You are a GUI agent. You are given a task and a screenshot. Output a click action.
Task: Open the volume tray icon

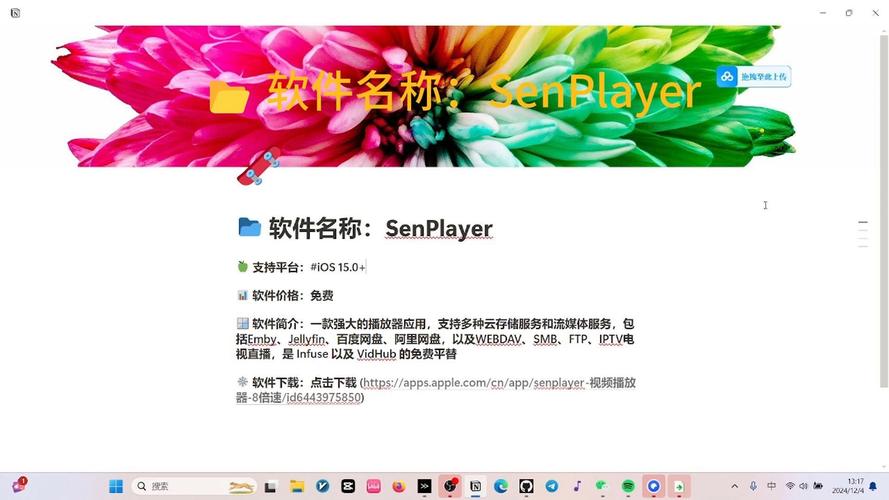click(x=803, y=486)
